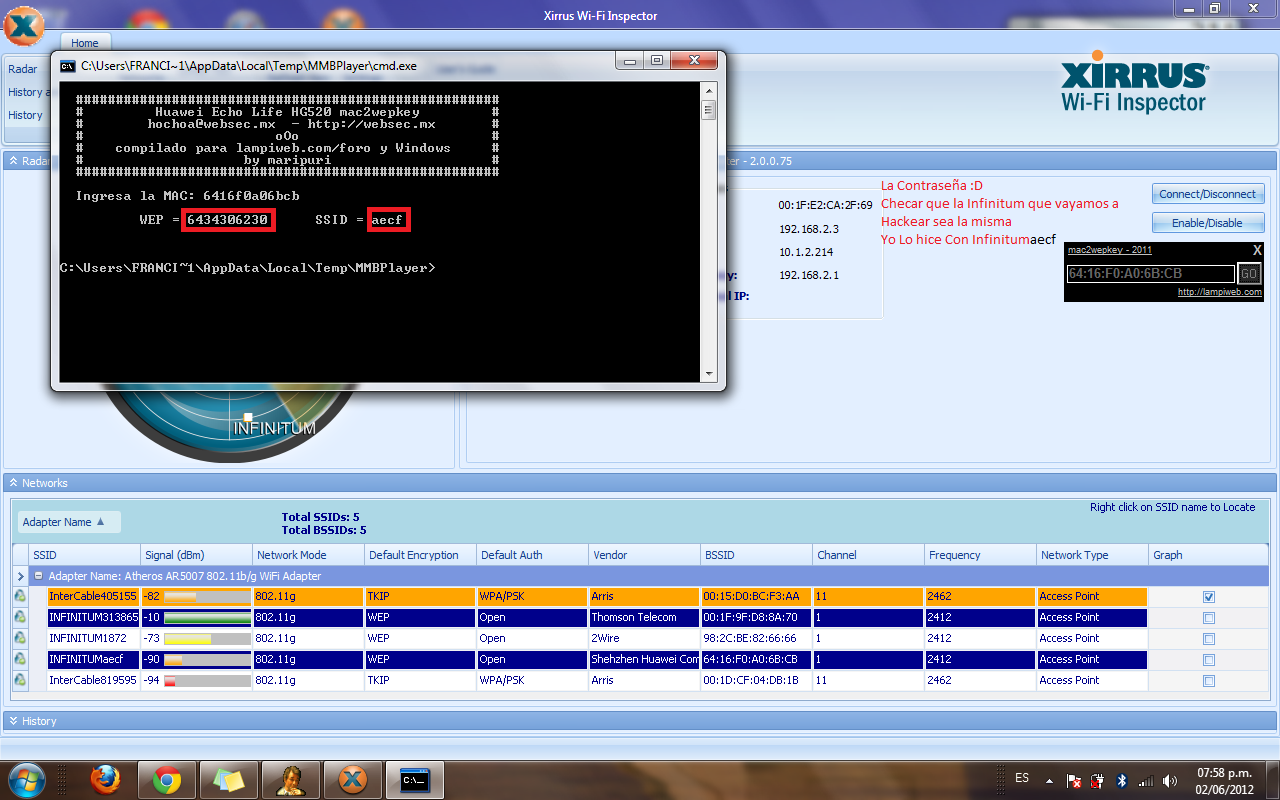1280x800 pixels.
Task: Switch to Xirrus Wi-Fi Inspector taskbar button
Action: pos(352,780)
